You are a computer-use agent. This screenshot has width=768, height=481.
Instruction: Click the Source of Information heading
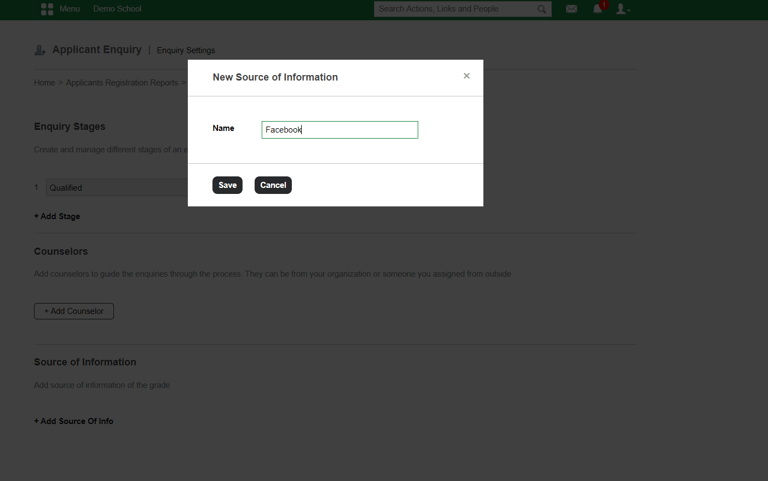85,362
